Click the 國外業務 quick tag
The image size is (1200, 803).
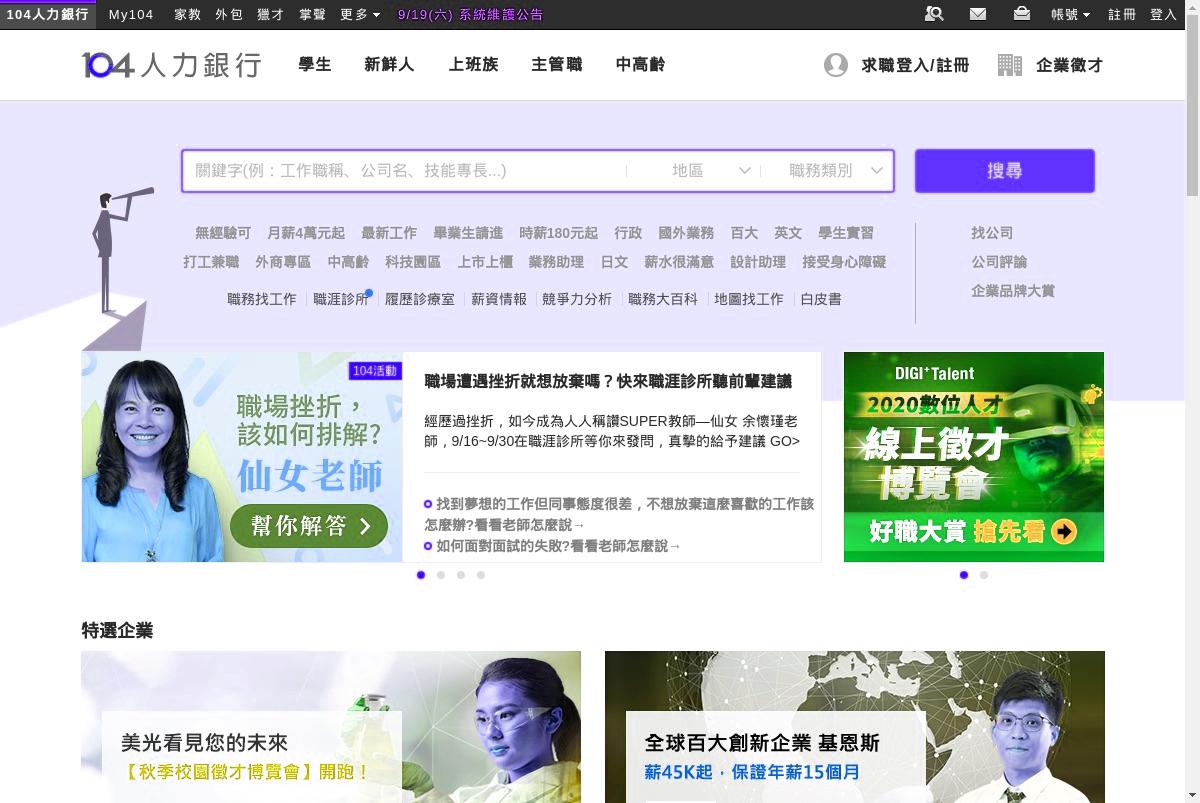(686, 233)
